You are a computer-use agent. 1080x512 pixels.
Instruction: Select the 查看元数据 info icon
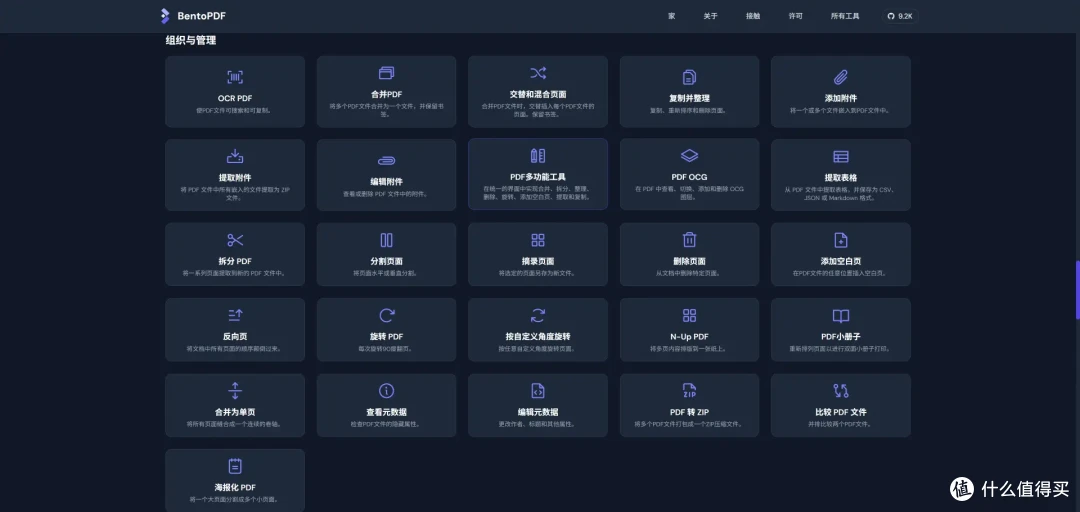tap(386, 391)
